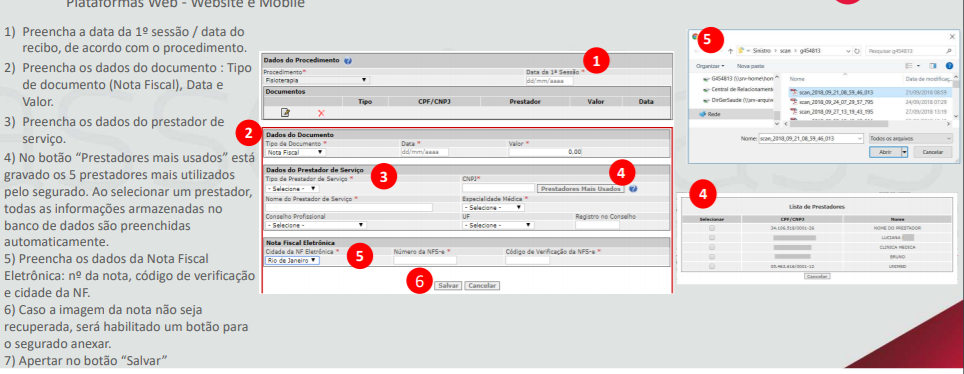Open the Conselho Profissional dropdown
Viewport: 964px width, 374px height.
(315, 225)
